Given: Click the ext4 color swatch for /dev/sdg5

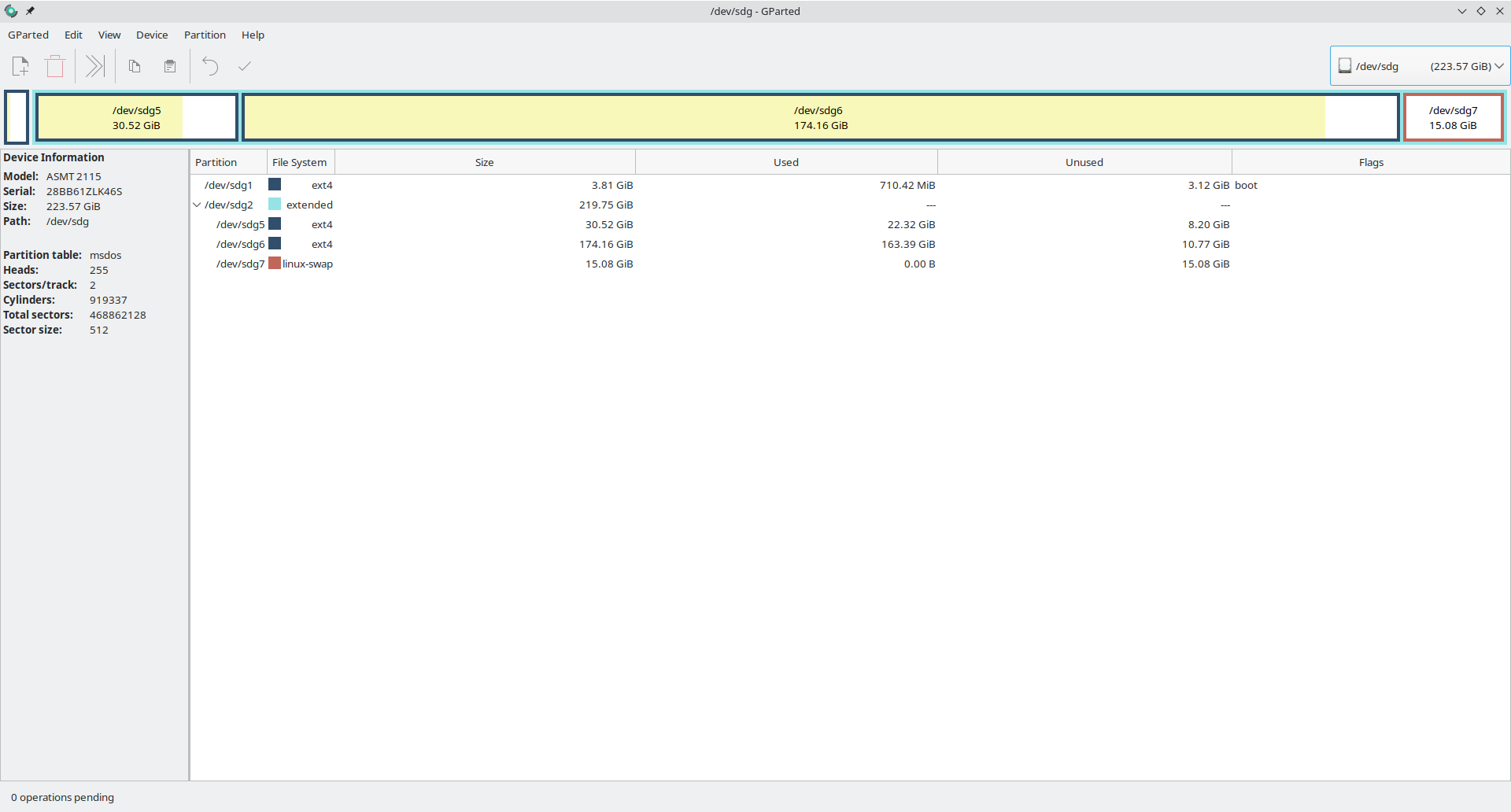Looking at the screenshot, I should 275,223.
